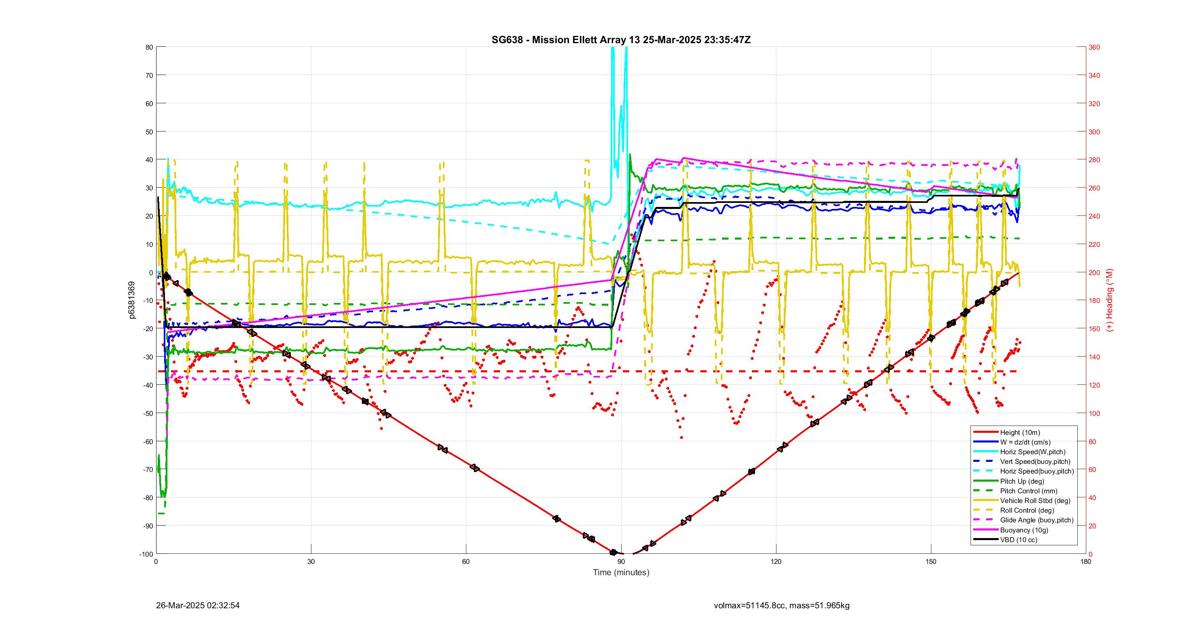Click right heading axis tick label 200
The height and width of the screenshot is (622, 1200).
pyautogui.click(x=1095, y=272)
